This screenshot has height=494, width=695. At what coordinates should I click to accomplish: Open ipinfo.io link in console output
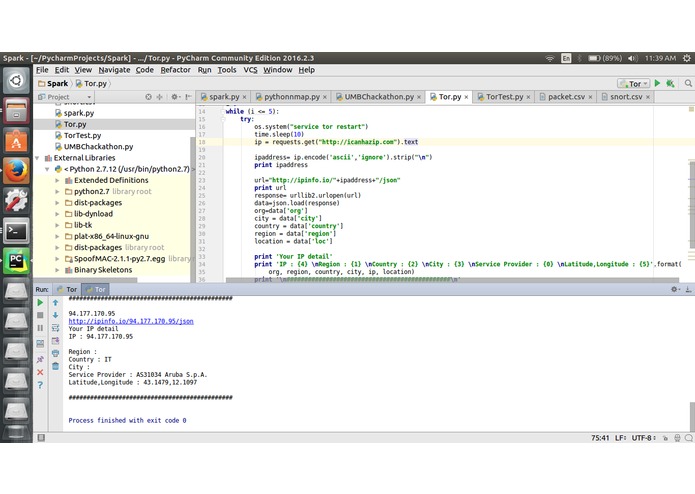[131, 321]
